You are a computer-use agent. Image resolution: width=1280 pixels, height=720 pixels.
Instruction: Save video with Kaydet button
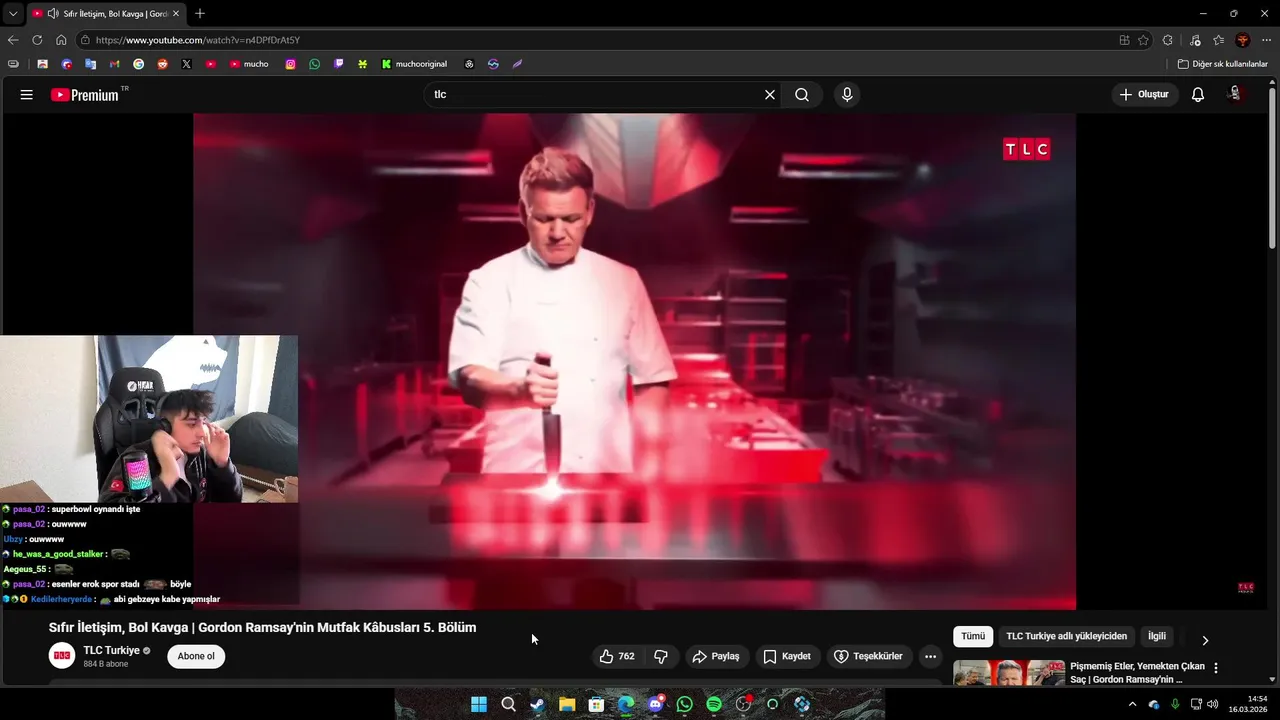click(787, 657)
